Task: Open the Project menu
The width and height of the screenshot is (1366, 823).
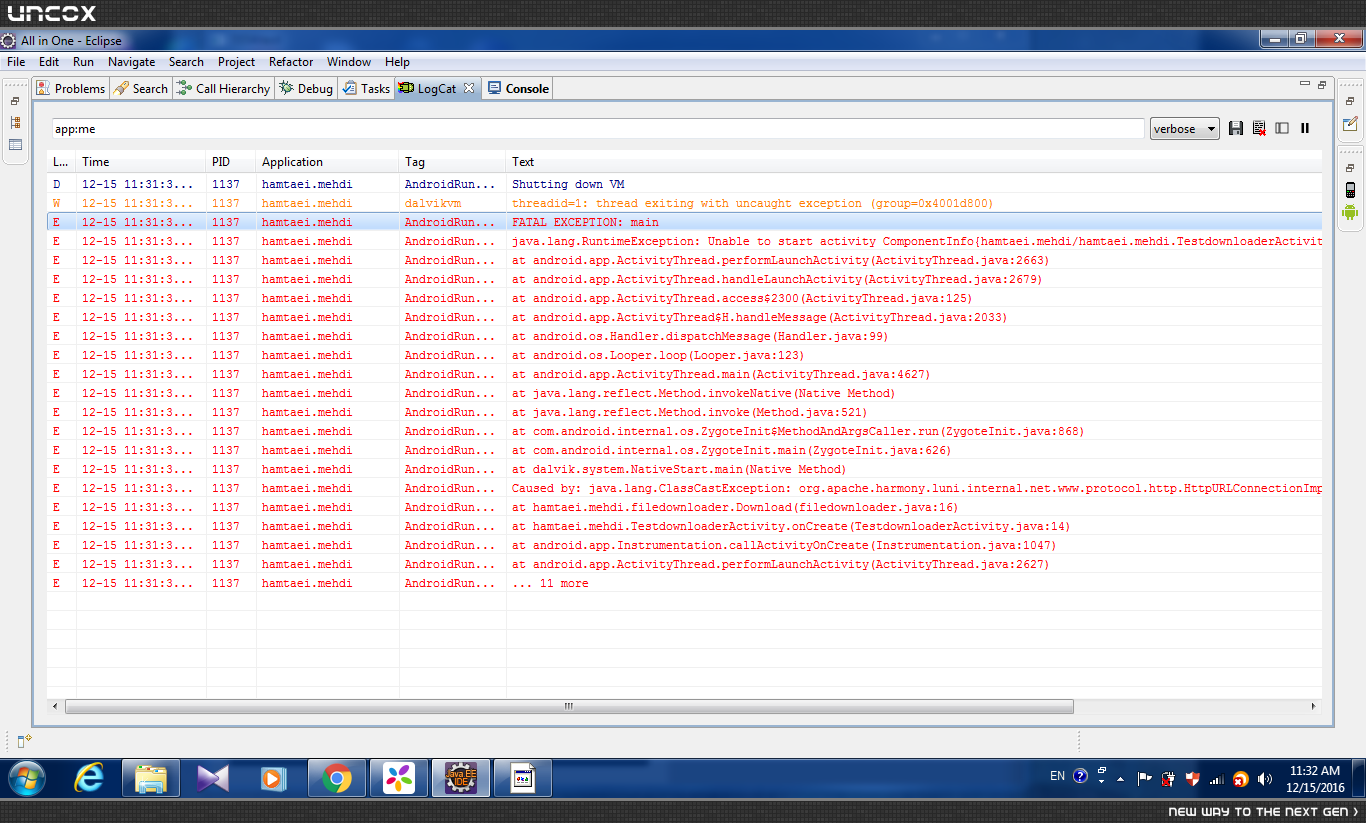Action: point(236,62)
